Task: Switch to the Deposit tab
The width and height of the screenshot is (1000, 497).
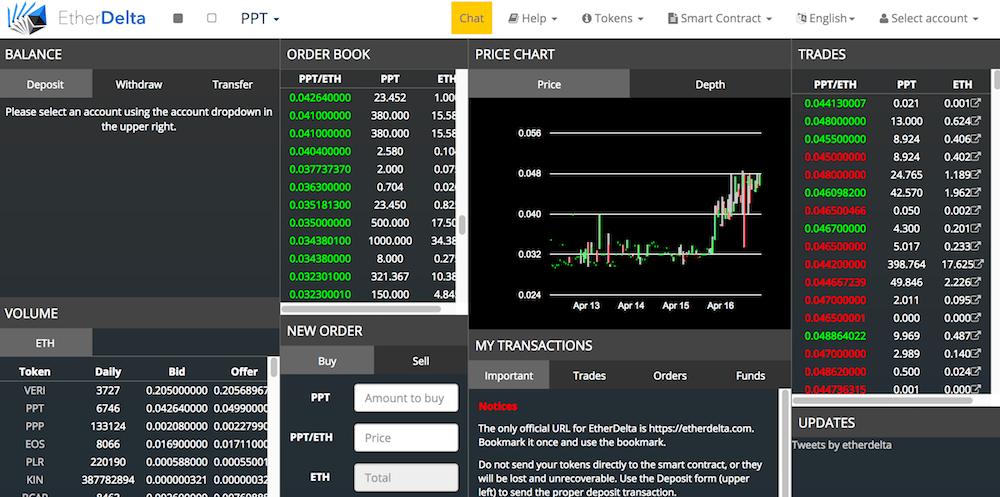Action: point(45,84)
